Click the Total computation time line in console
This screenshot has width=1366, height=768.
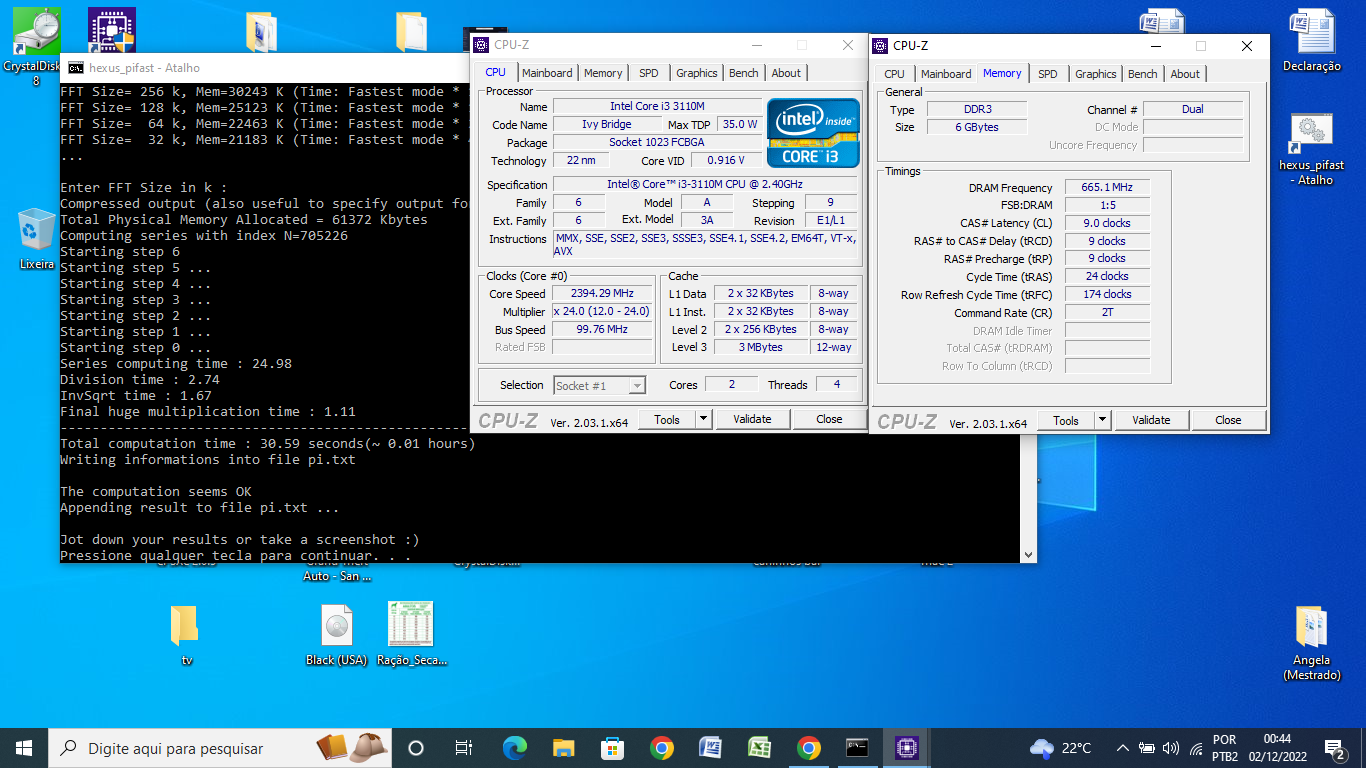[267, 444]
